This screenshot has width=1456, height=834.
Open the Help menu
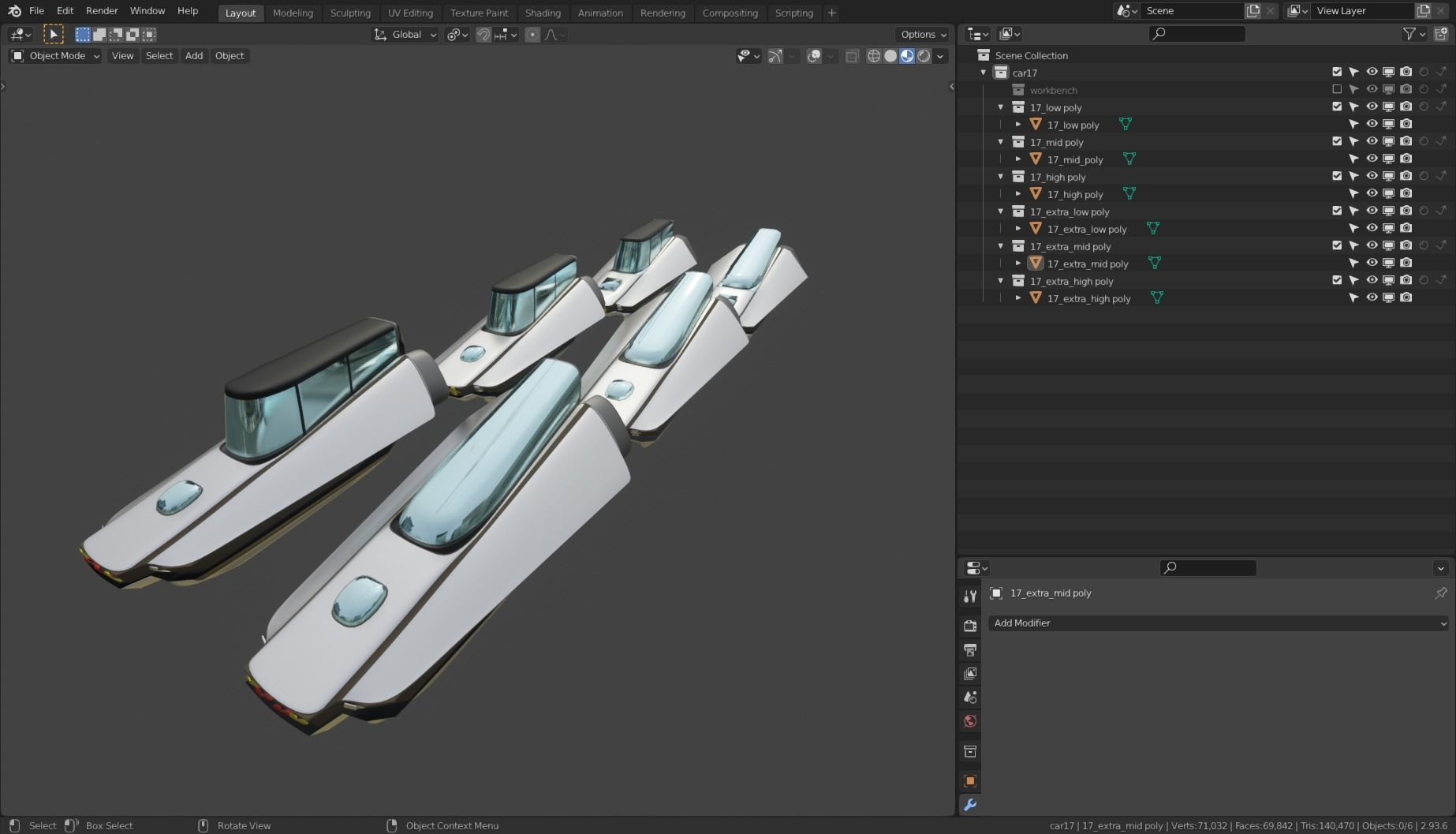pos(188,11)
